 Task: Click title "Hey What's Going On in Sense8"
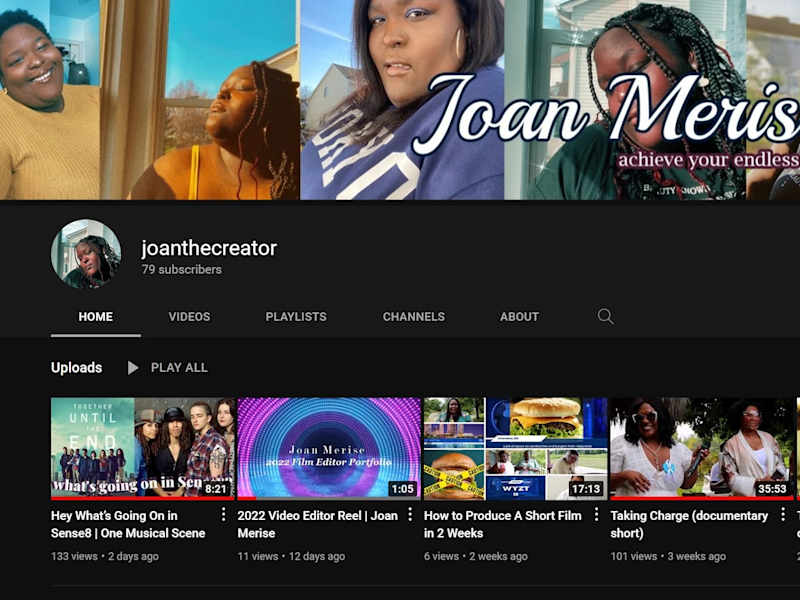[128, 524]
